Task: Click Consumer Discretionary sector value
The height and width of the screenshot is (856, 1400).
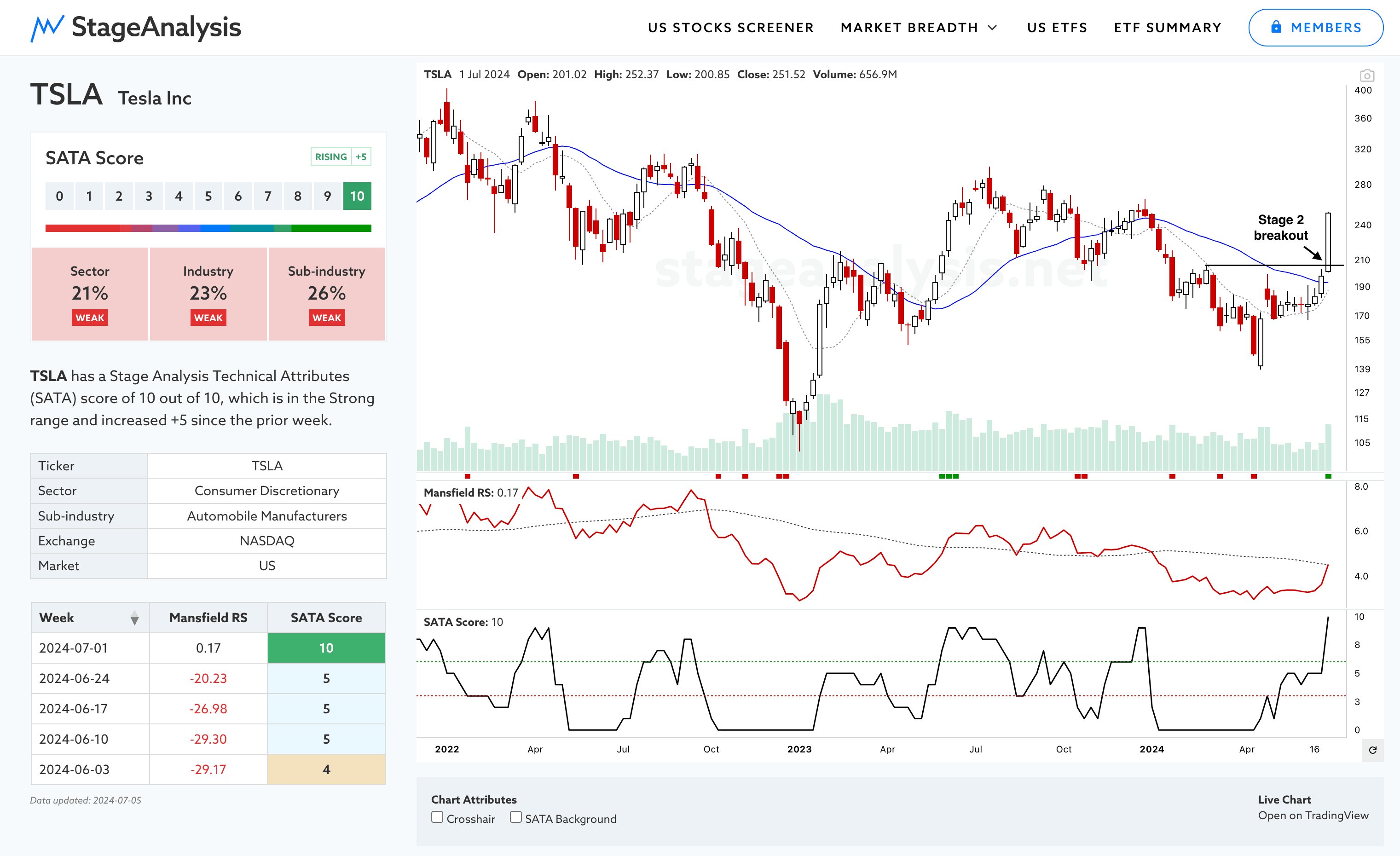Action: (x=267, y=491)
